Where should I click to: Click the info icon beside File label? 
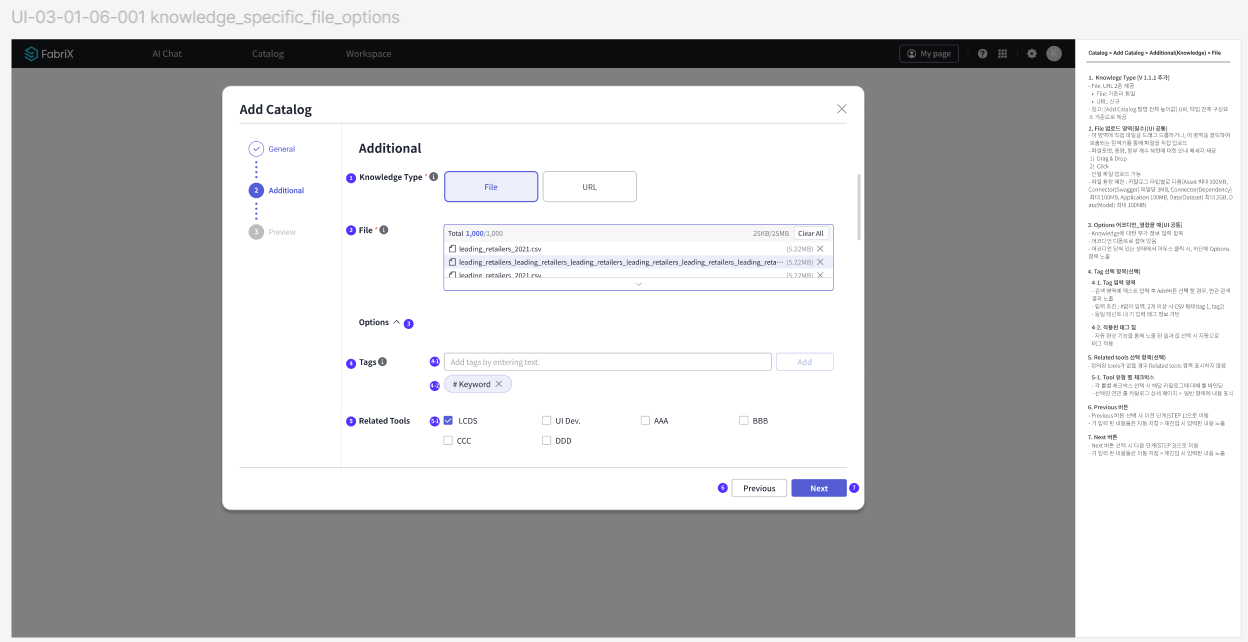(x=384, y=230)
